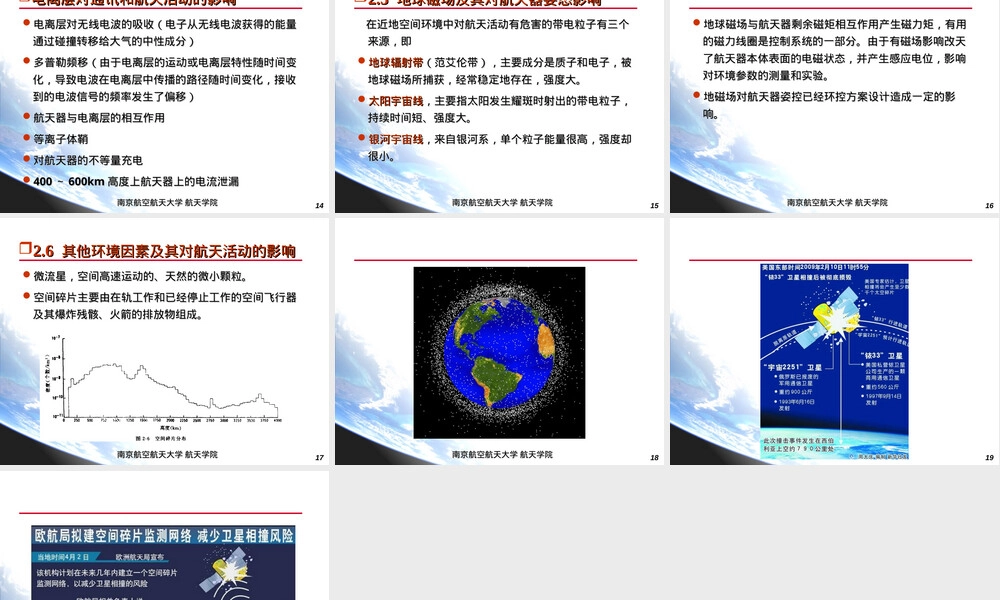This screenshot has height=600, width=1000.
Task: Click the label "铱33" 卫星 in infographic
Action: click(882, 356)
